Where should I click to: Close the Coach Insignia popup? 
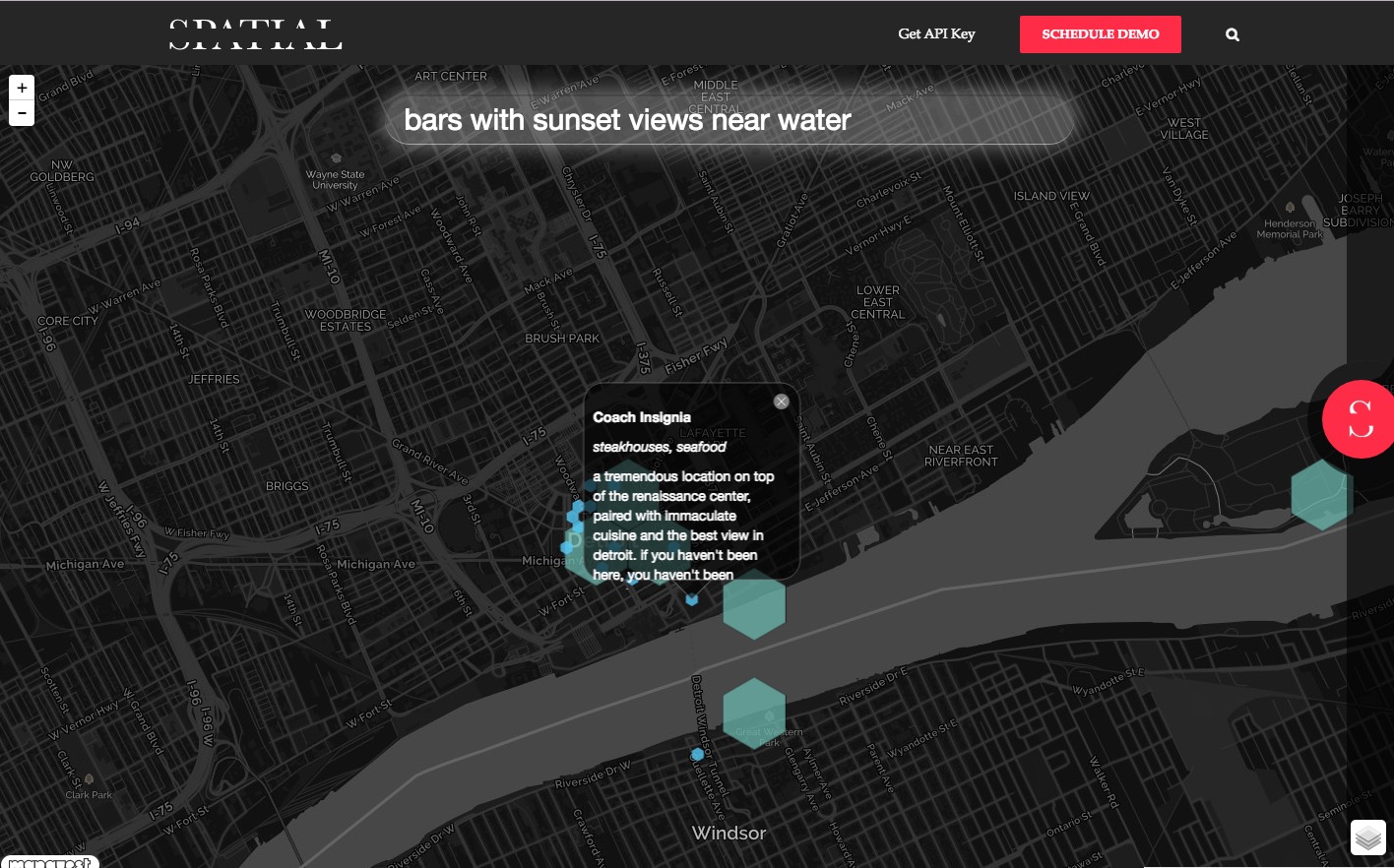coord(781,402)
